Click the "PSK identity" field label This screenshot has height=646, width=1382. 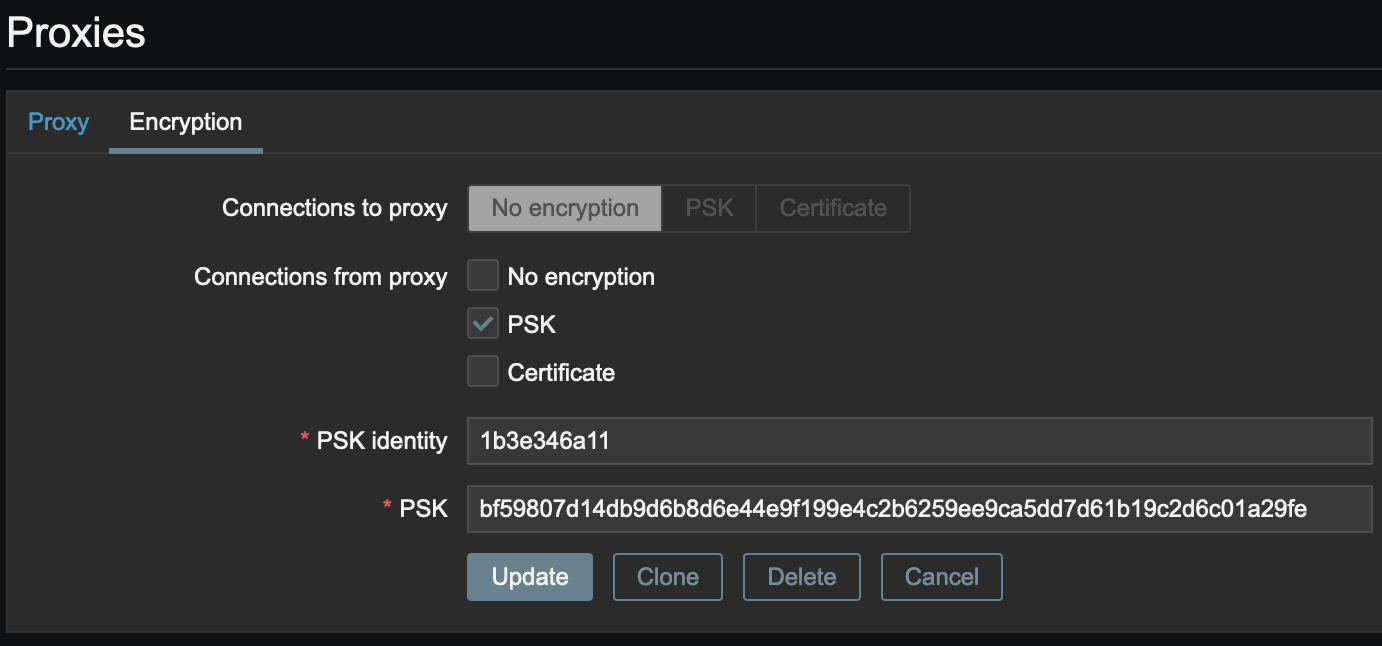tap(382, 441)
